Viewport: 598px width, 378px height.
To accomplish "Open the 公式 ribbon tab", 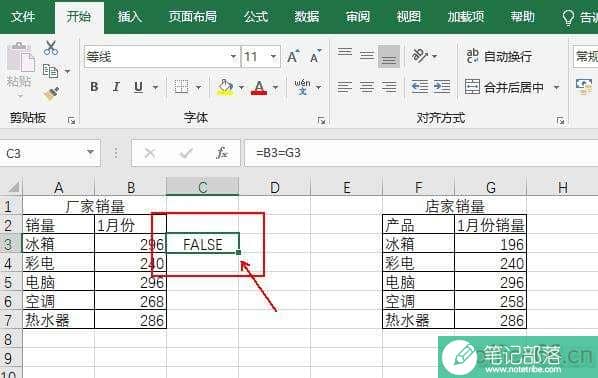I will click(x=256, y=16).
